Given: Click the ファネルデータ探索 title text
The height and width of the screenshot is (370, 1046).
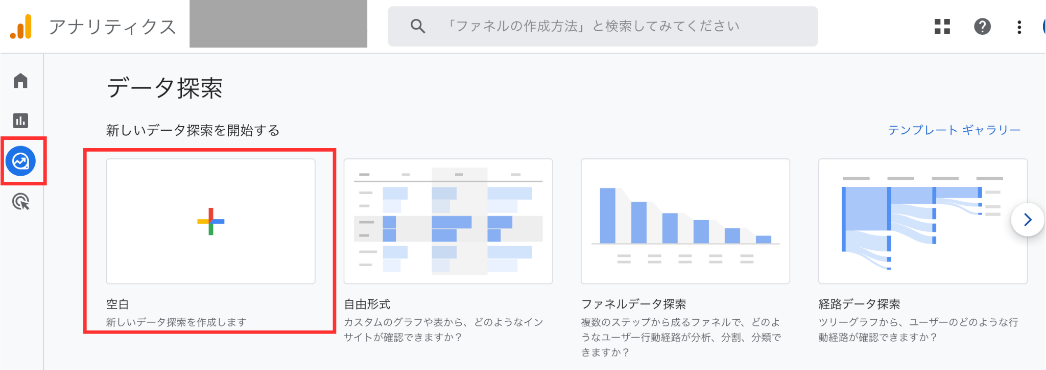Looking at the screenshot, I should pyautogui.click(x=634, y=305).
